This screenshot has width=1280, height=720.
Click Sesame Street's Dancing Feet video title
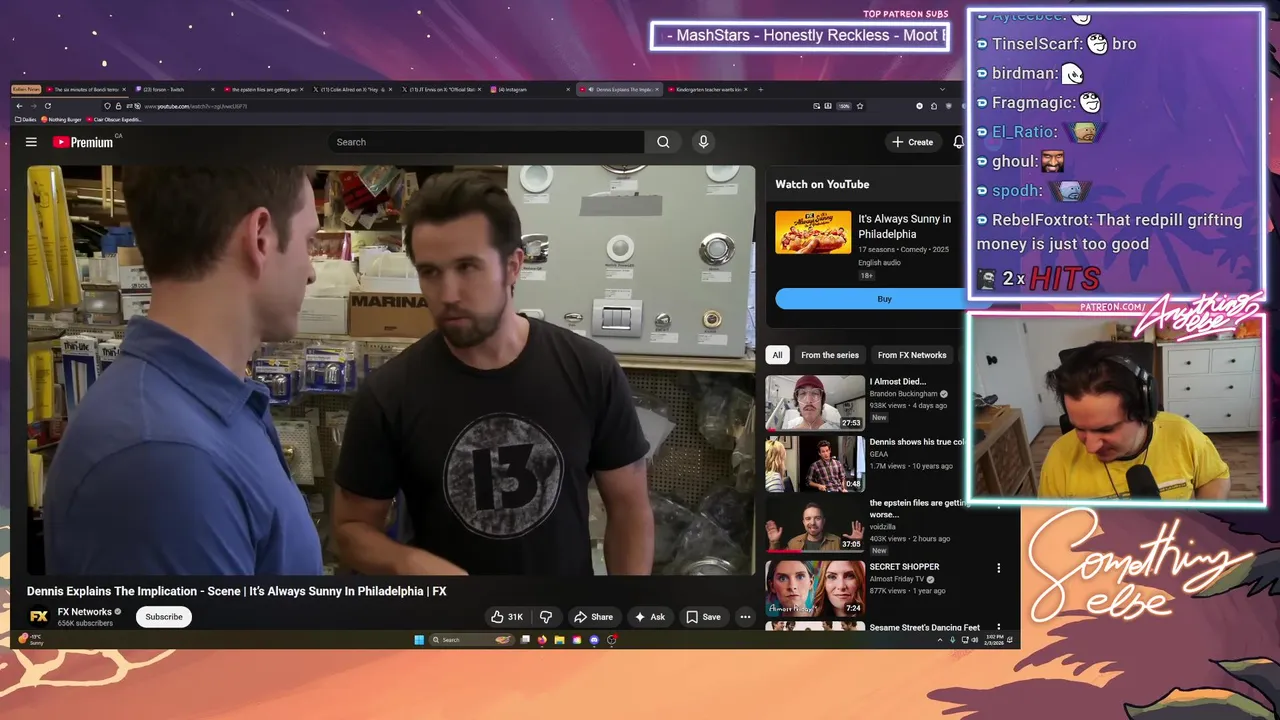pyautogui.click(x=925, y=628)
